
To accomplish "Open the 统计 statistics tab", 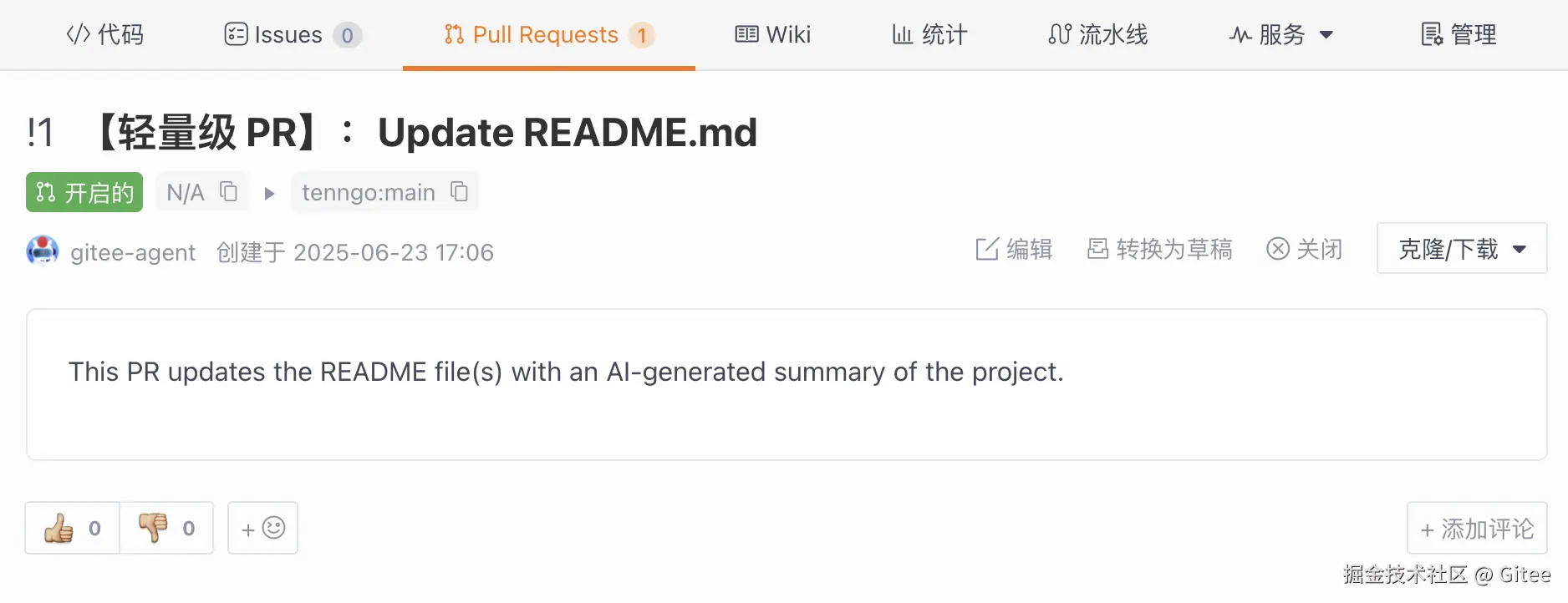I will (x=929, y=35).
